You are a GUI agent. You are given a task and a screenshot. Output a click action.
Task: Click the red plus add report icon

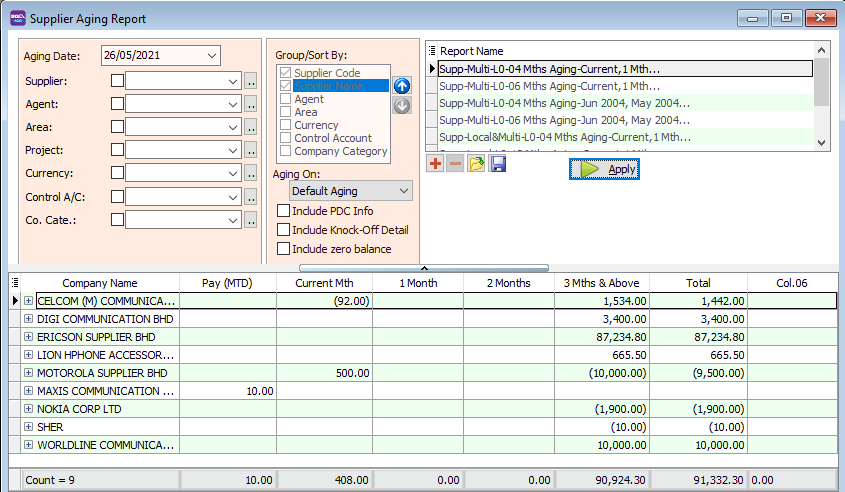tap(435, 164)
